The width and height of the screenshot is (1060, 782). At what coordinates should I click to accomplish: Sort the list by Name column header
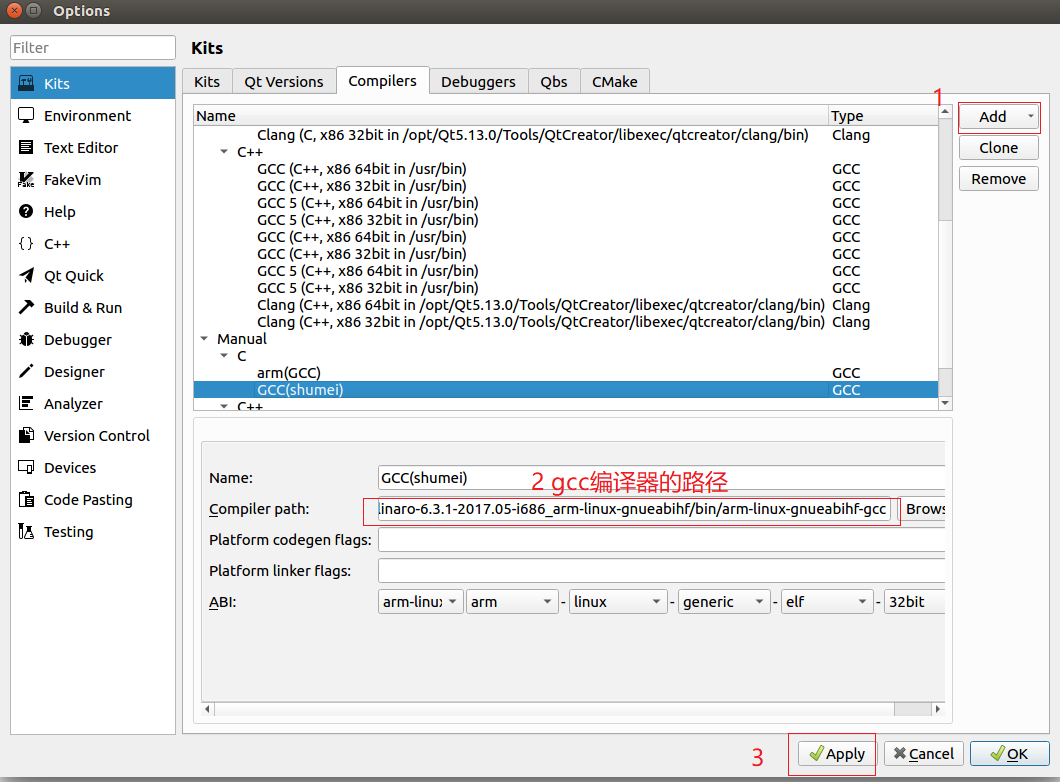510,116
